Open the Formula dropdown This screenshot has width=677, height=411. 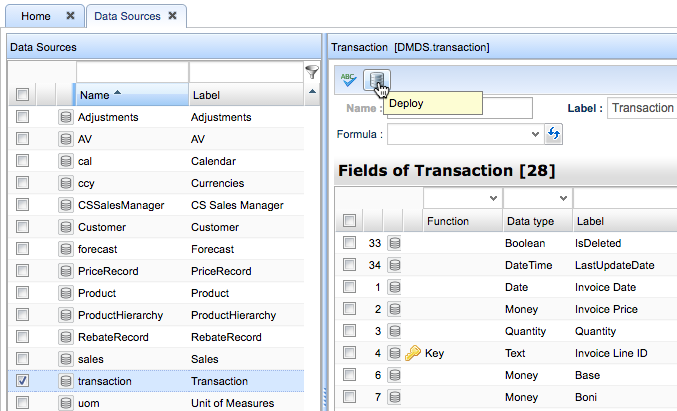pyautogui.click(x=537, y=133)
